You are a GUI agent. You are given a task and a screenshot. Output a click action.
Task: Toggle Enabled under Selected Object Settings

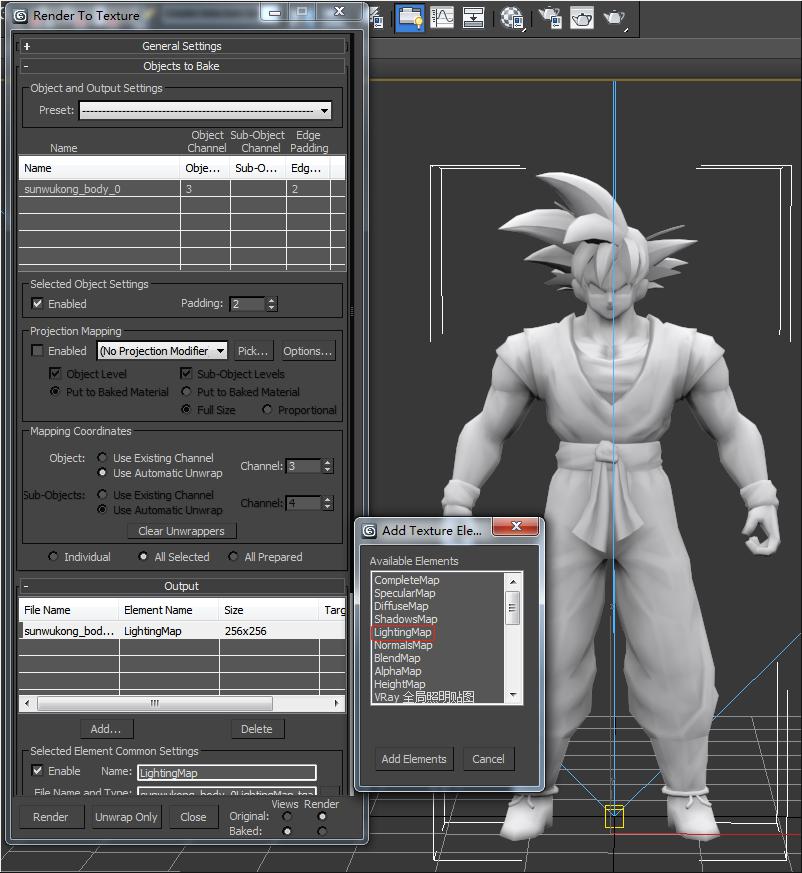[x=37, y=303]
